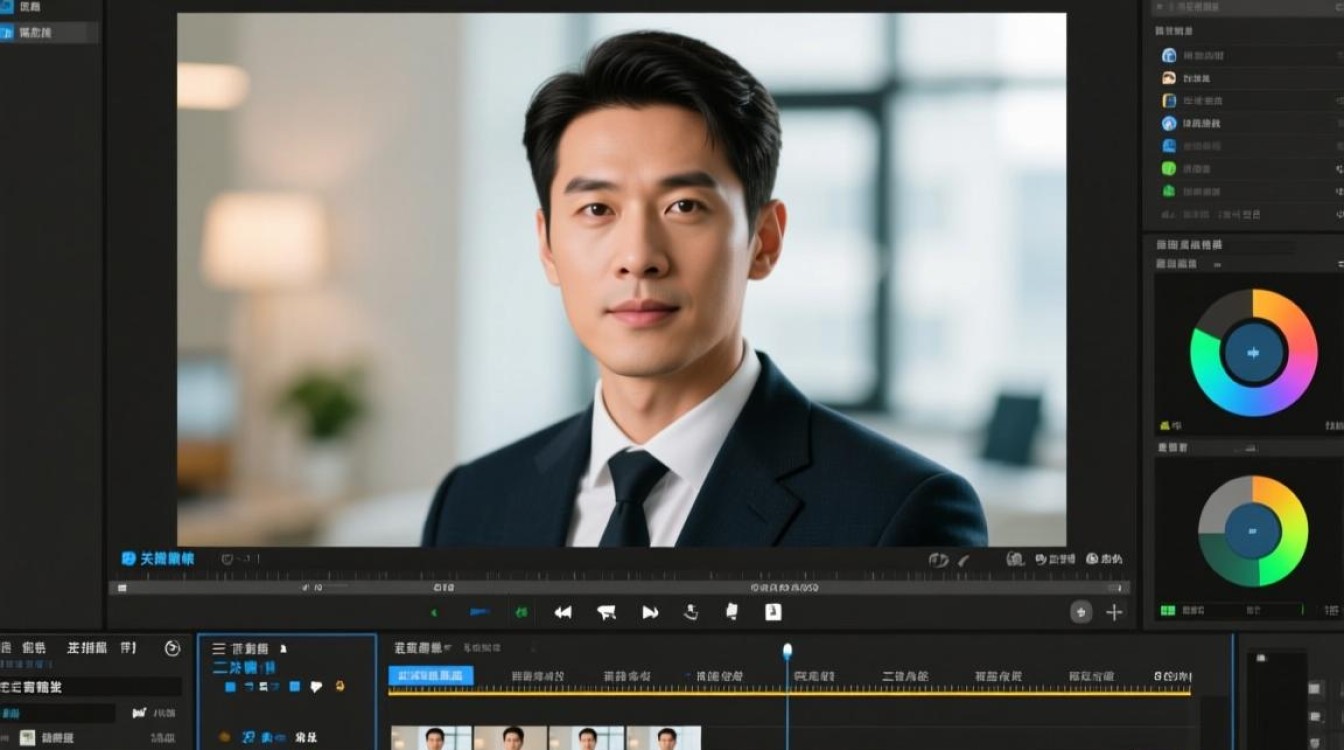Enable the yellow marker toggle in the clip panel
This screenshot has width=1344, height=750.
[x=340, y=687]
